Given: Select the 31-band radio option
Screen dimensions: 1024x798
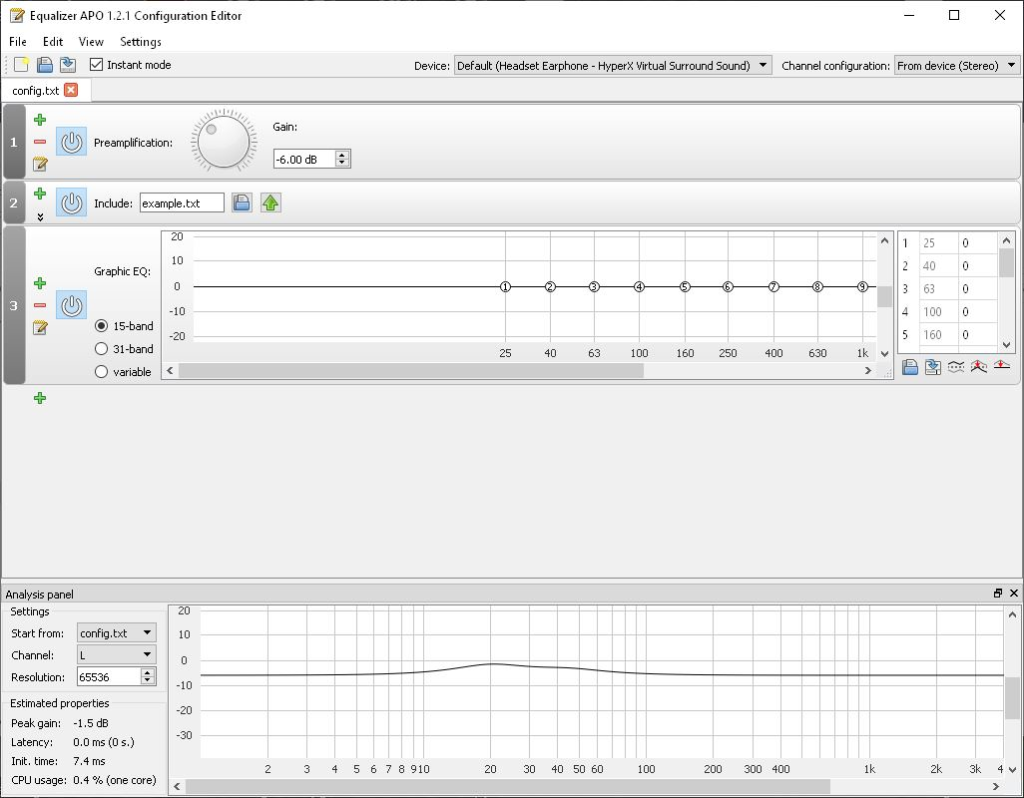Looking at the screenshot, I should pyautogui.click(x=102, y=349).
